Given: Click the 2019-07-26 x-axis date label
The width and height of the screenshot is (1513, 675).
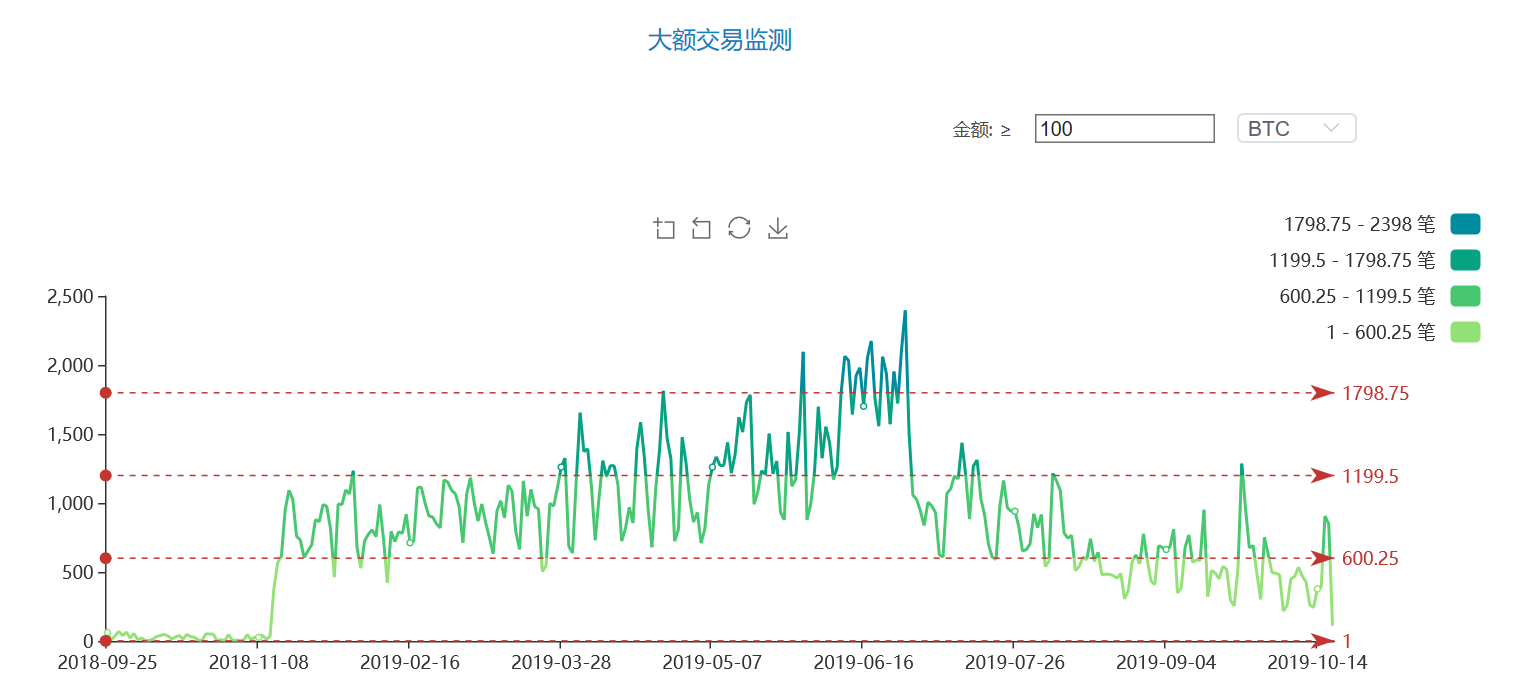Looking at the screenshot, I should tap(1013, 662).
